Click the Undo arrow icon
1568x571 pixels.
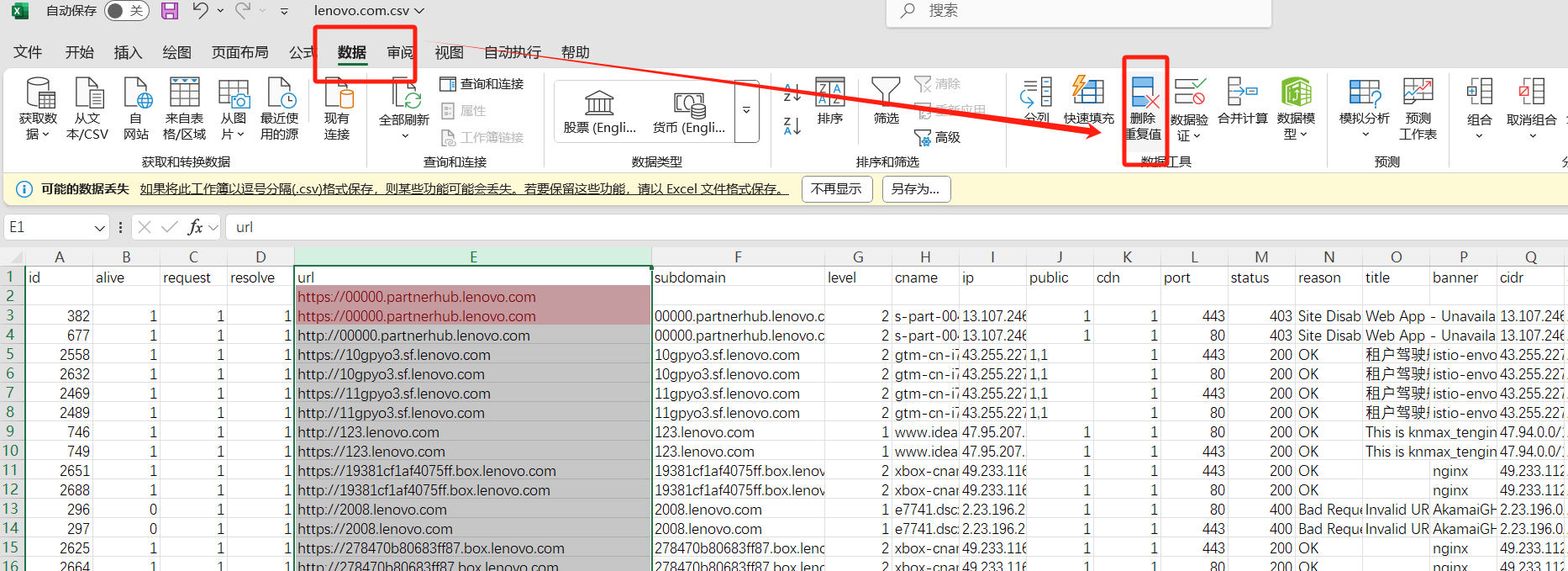click(x=200, y=11)
